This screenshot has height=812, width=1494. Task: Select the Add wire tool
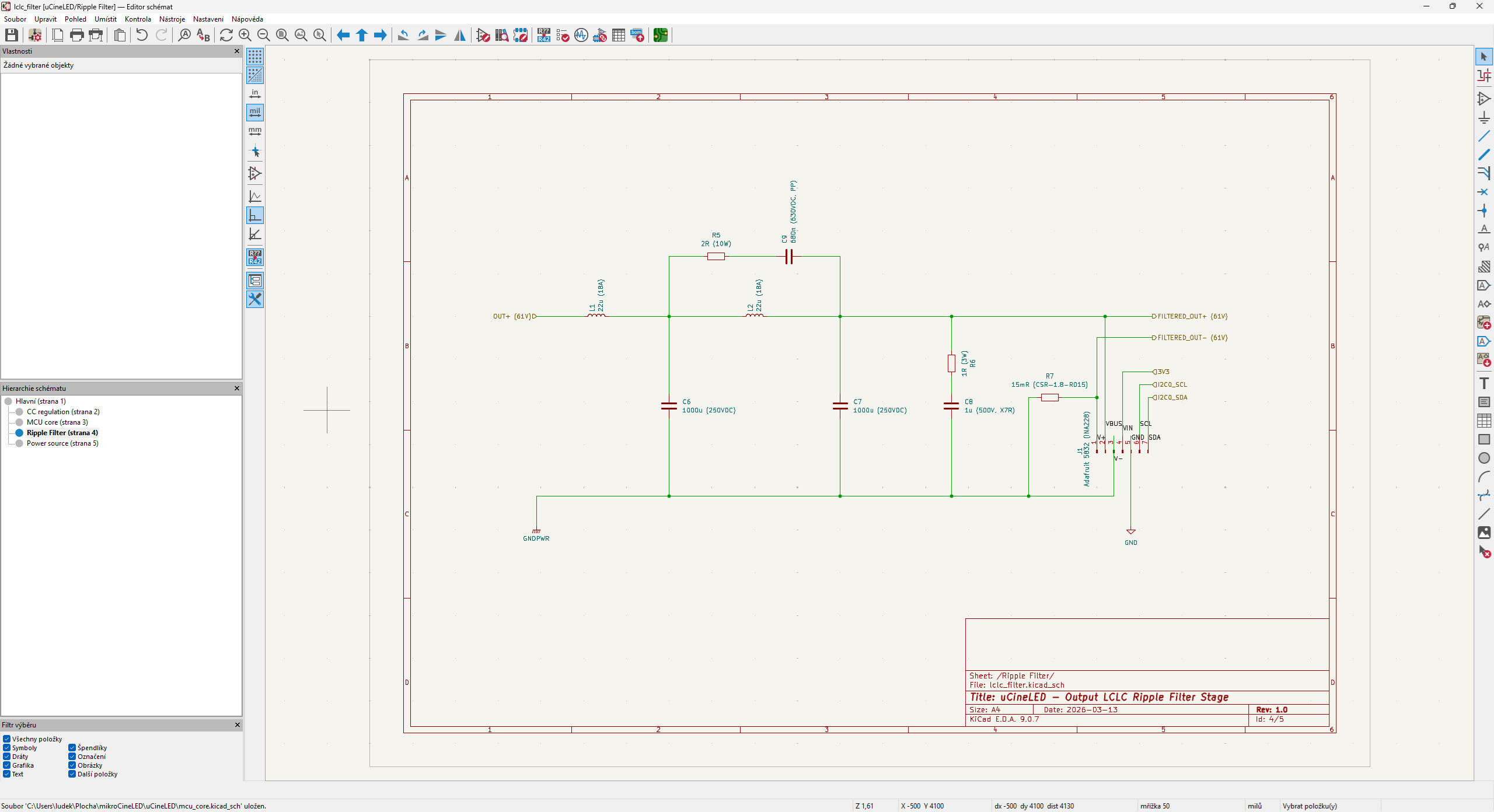(x=1483, y=136)
